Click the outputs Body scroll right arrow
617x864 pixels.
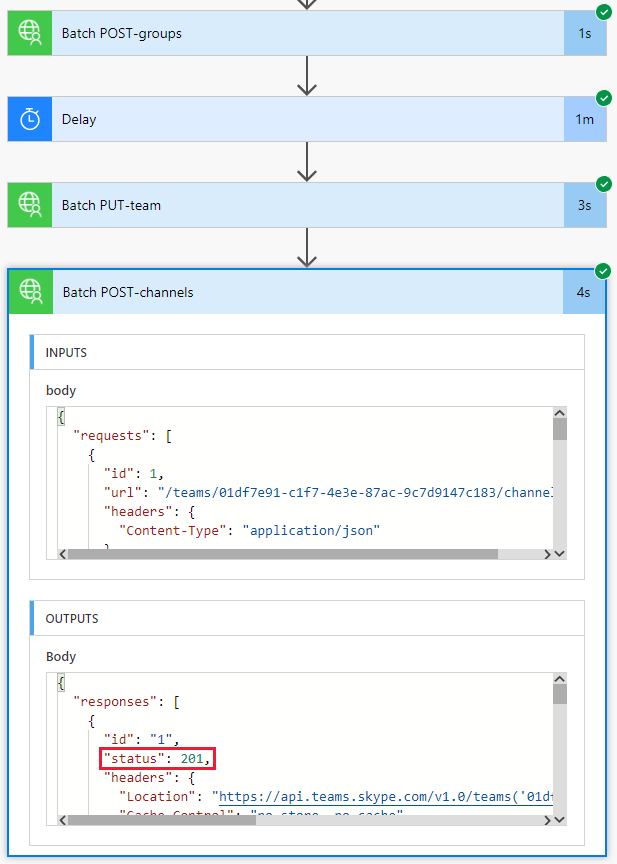click(x=547, y=820)
